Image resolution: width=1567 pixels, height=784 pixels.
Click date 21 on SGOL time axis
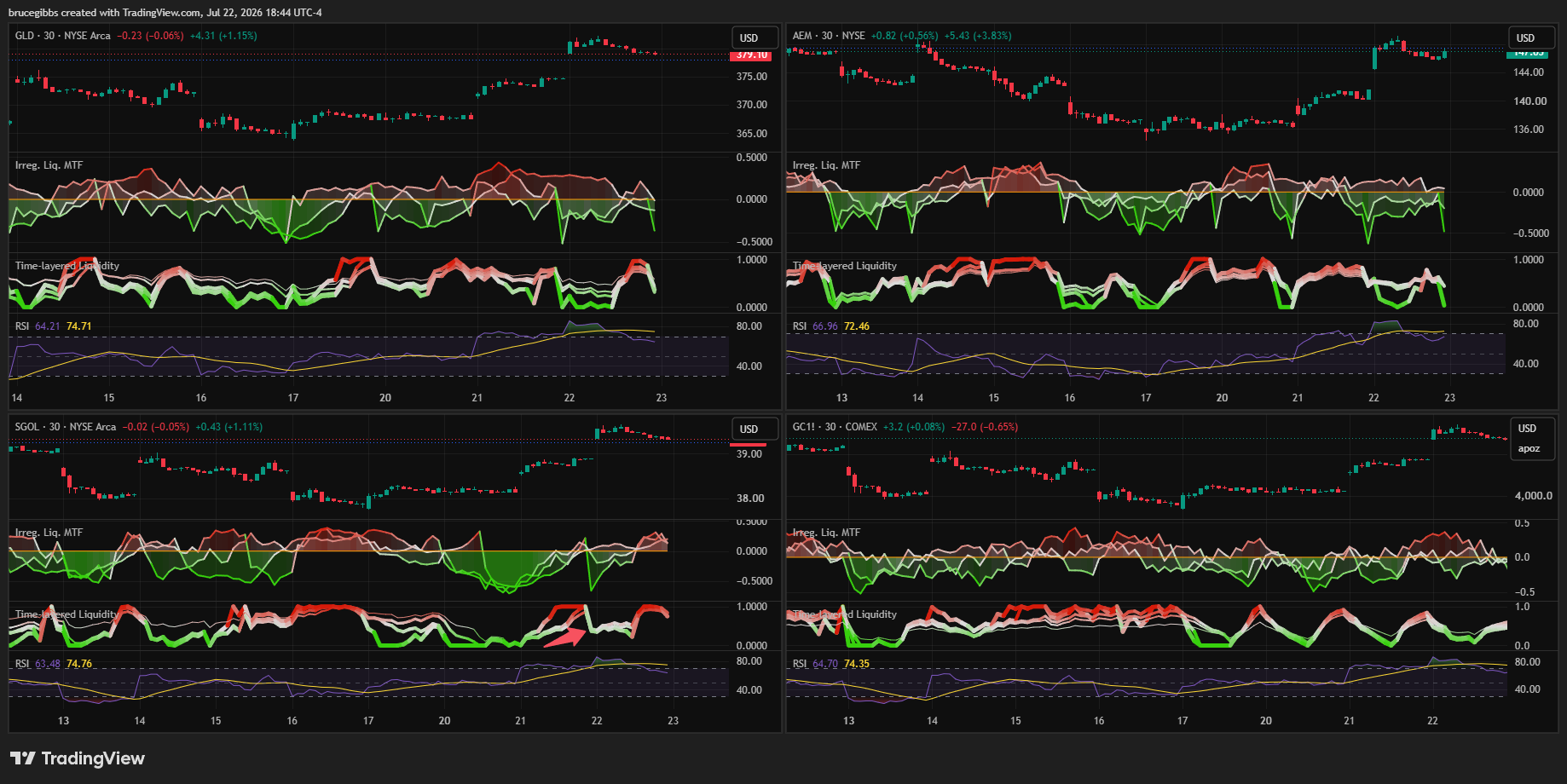520,721
